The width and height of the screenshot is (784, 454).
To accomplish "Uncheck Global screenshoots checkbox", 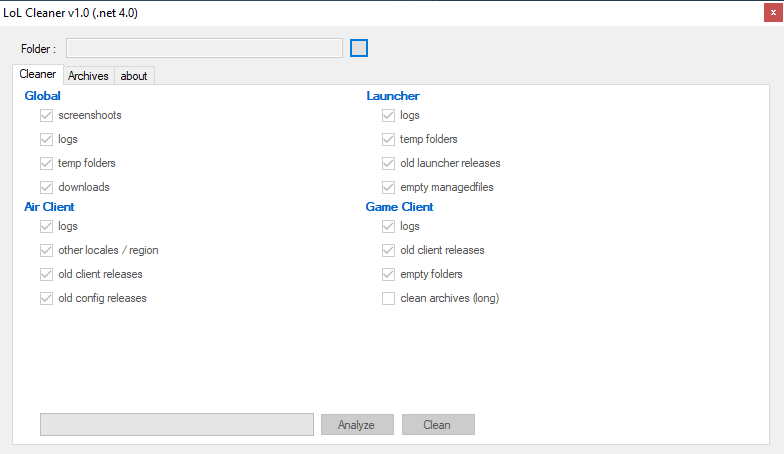I will [x=46, y=116].
